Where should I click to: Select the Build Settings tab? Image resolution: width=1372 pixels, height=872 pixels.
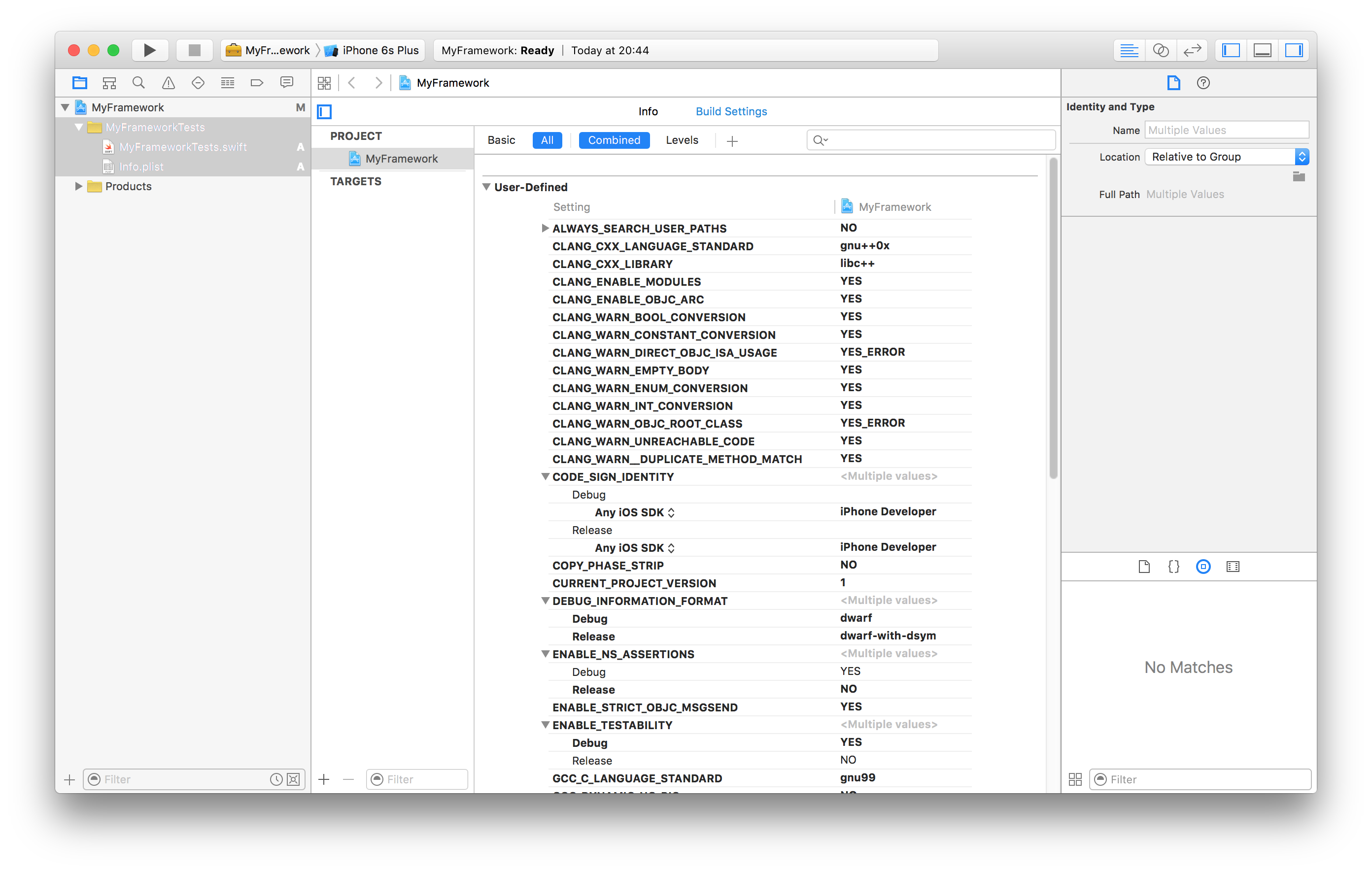click(x=730, y=111)
